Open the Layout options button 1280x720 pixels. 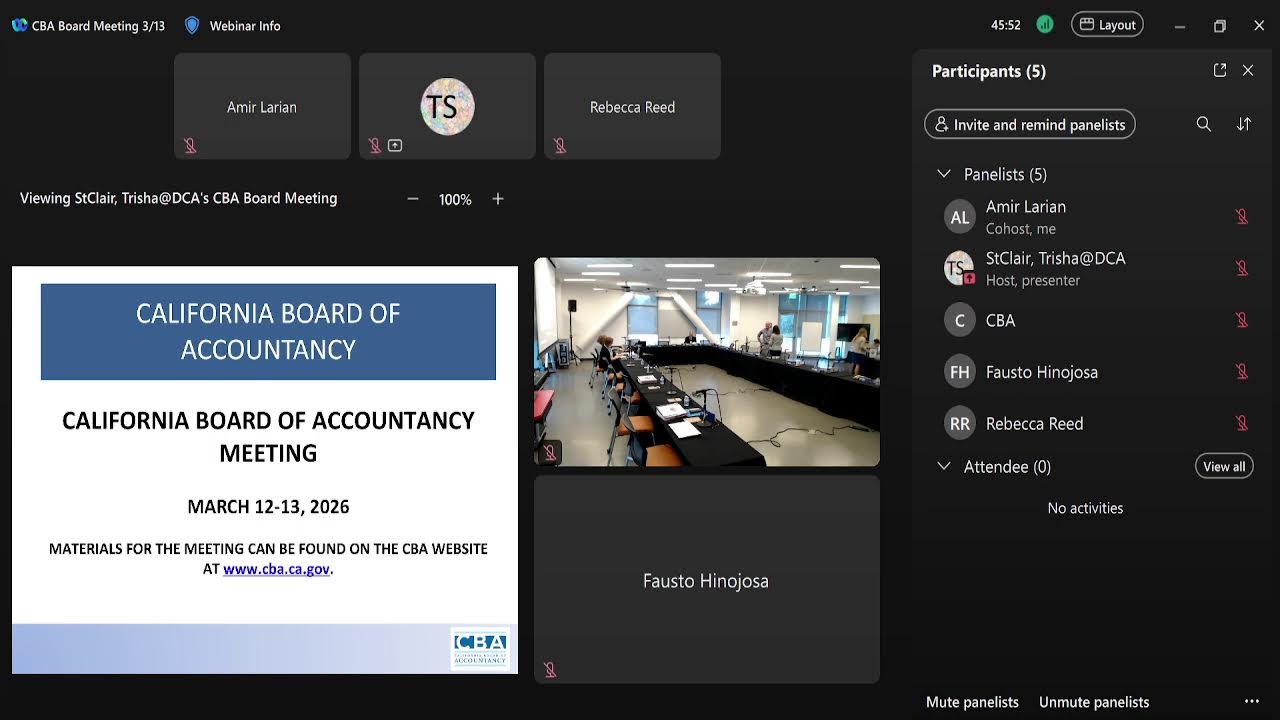click(1107, 25)
